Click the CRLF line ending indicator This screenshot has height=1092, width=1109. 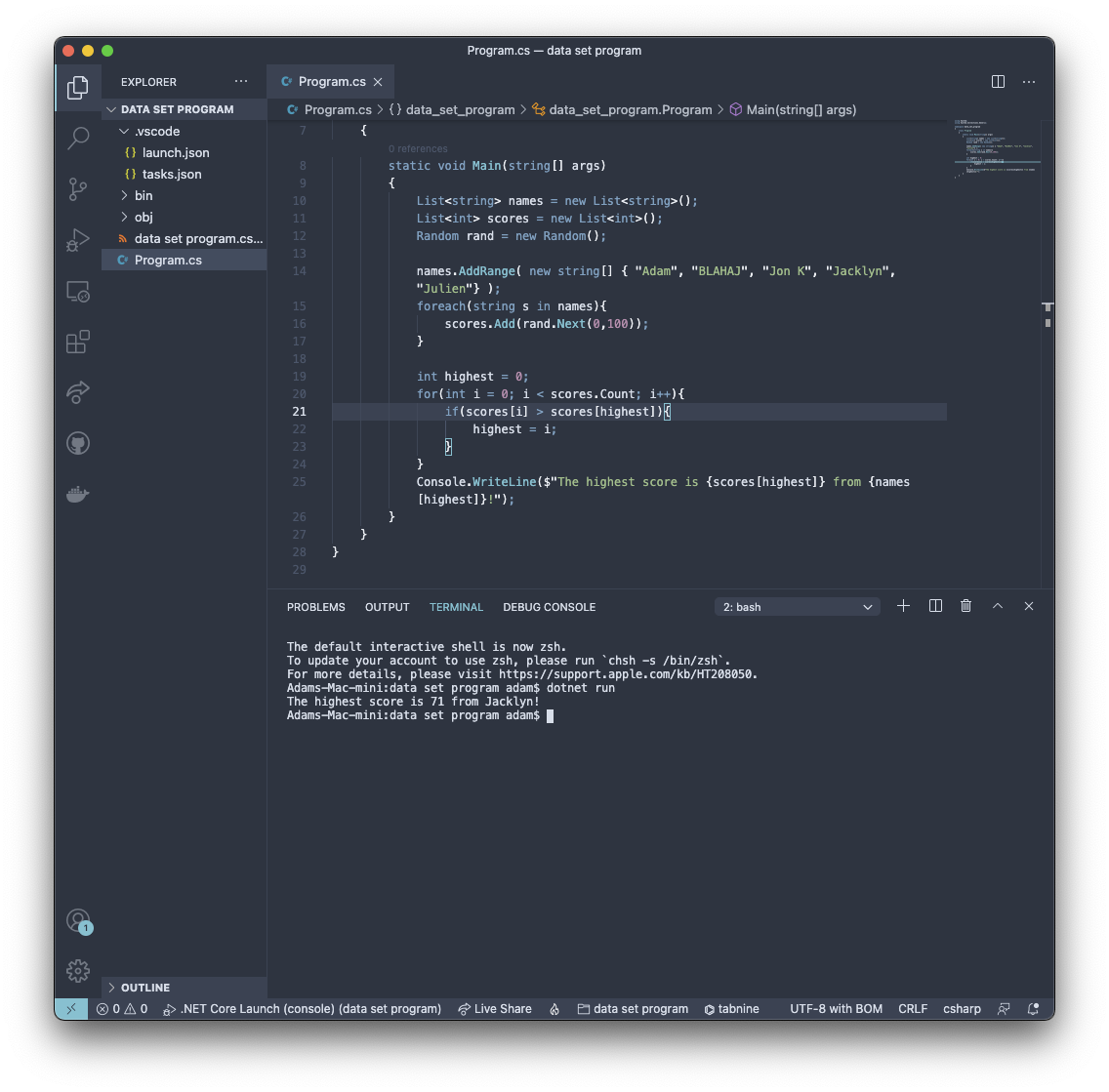(x=912, y=1009)
